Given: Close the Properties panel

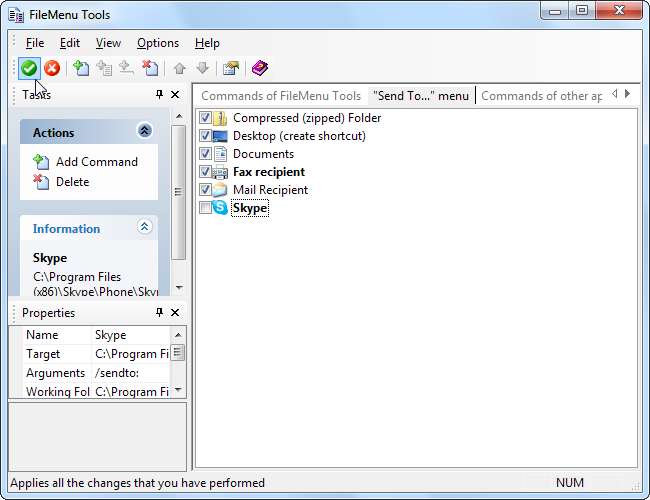Looking at the screenshot, I should [175, 312].
